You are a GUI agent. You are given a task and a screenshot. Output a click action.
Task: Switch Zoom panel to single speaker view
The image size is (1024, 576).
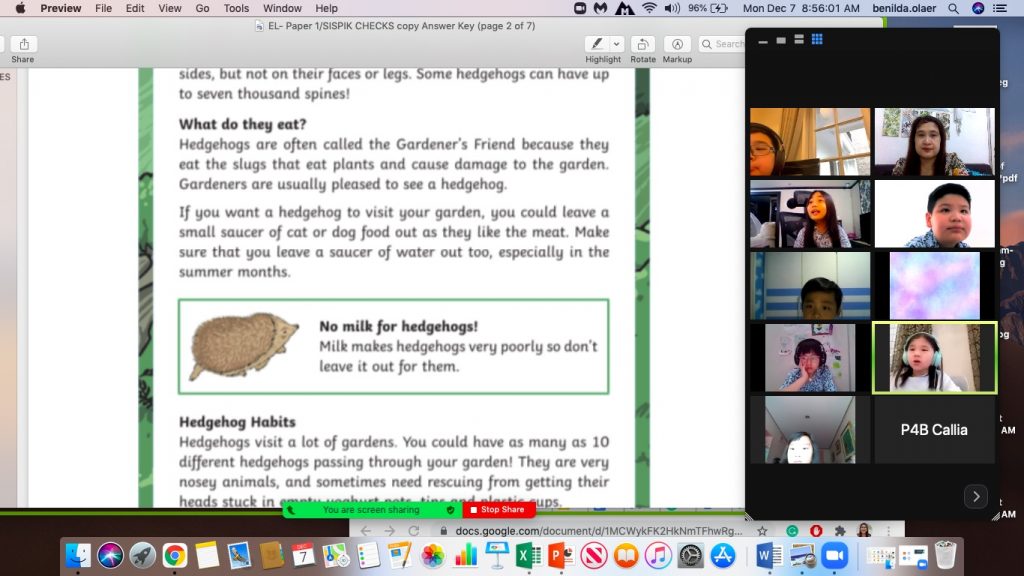(781, 40)
